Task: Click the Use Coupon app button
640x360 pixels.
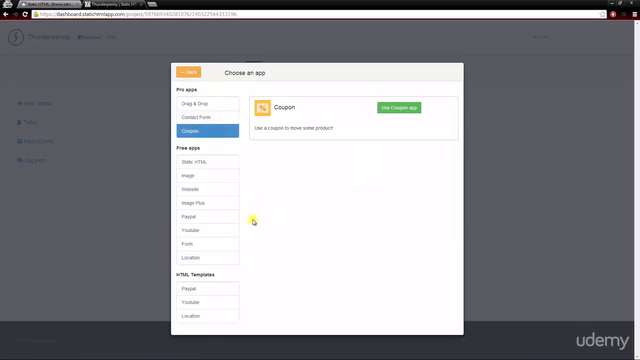Action: coord(399,108)
